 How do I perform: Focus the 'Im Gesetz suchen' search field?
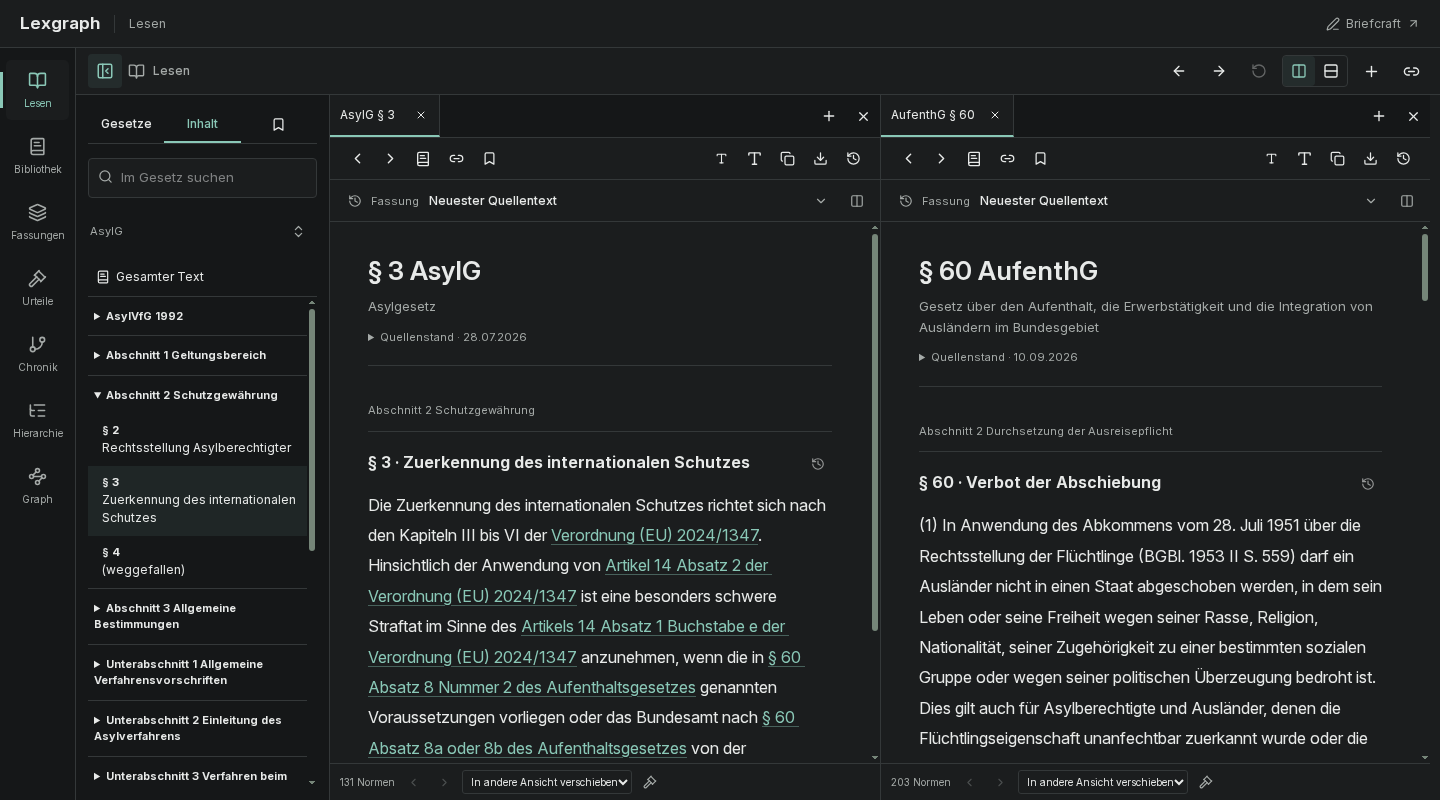pyautogui.click(x=202, y=178)
